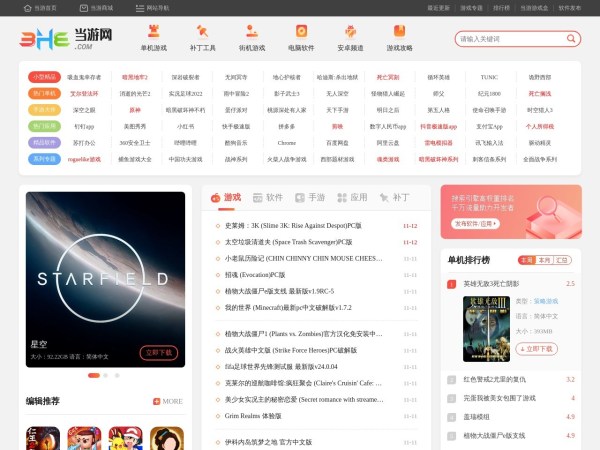The image size is (600, 450).
Task: Click the 发布软件/应用 banner button
Action: click(x=476, y=224)
